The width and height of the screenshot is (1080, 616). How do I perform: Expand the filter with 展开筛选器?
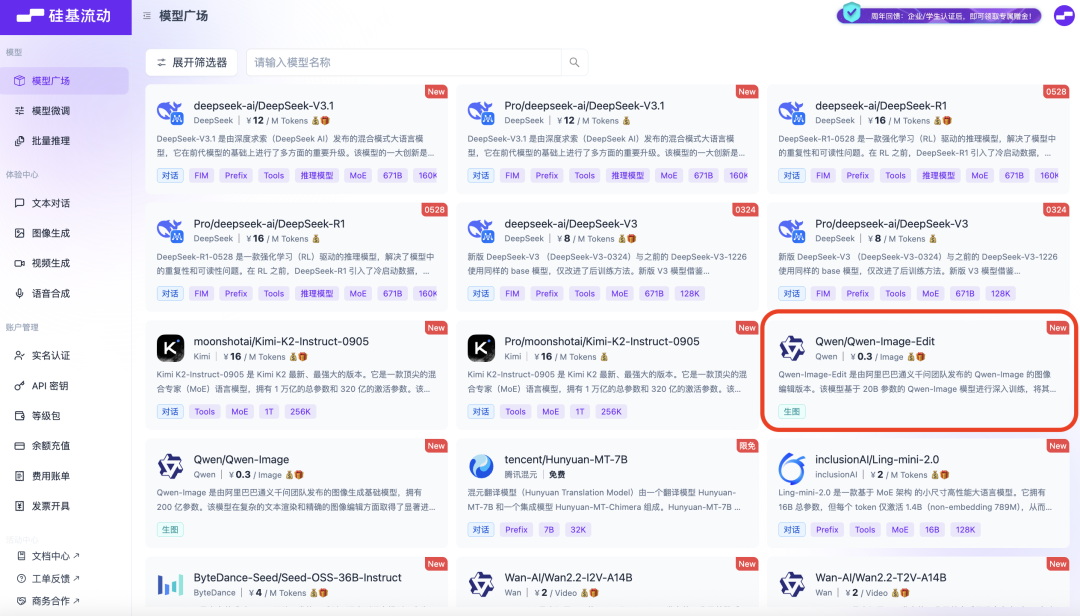(191, 62)
